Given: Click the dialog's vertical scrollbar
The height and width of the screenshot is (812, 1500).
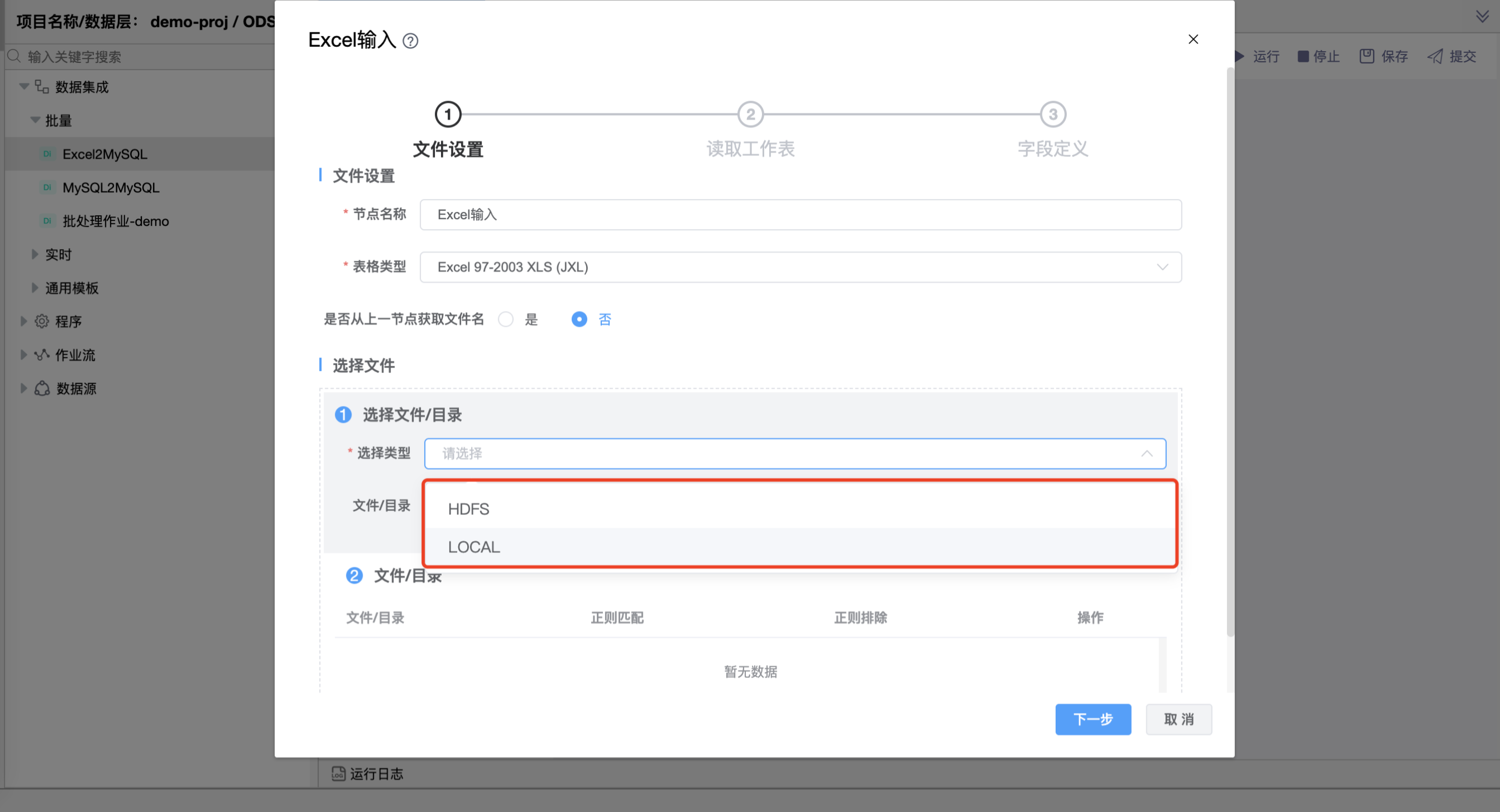Looking at the screenshot, I should tap(1230, 349).
